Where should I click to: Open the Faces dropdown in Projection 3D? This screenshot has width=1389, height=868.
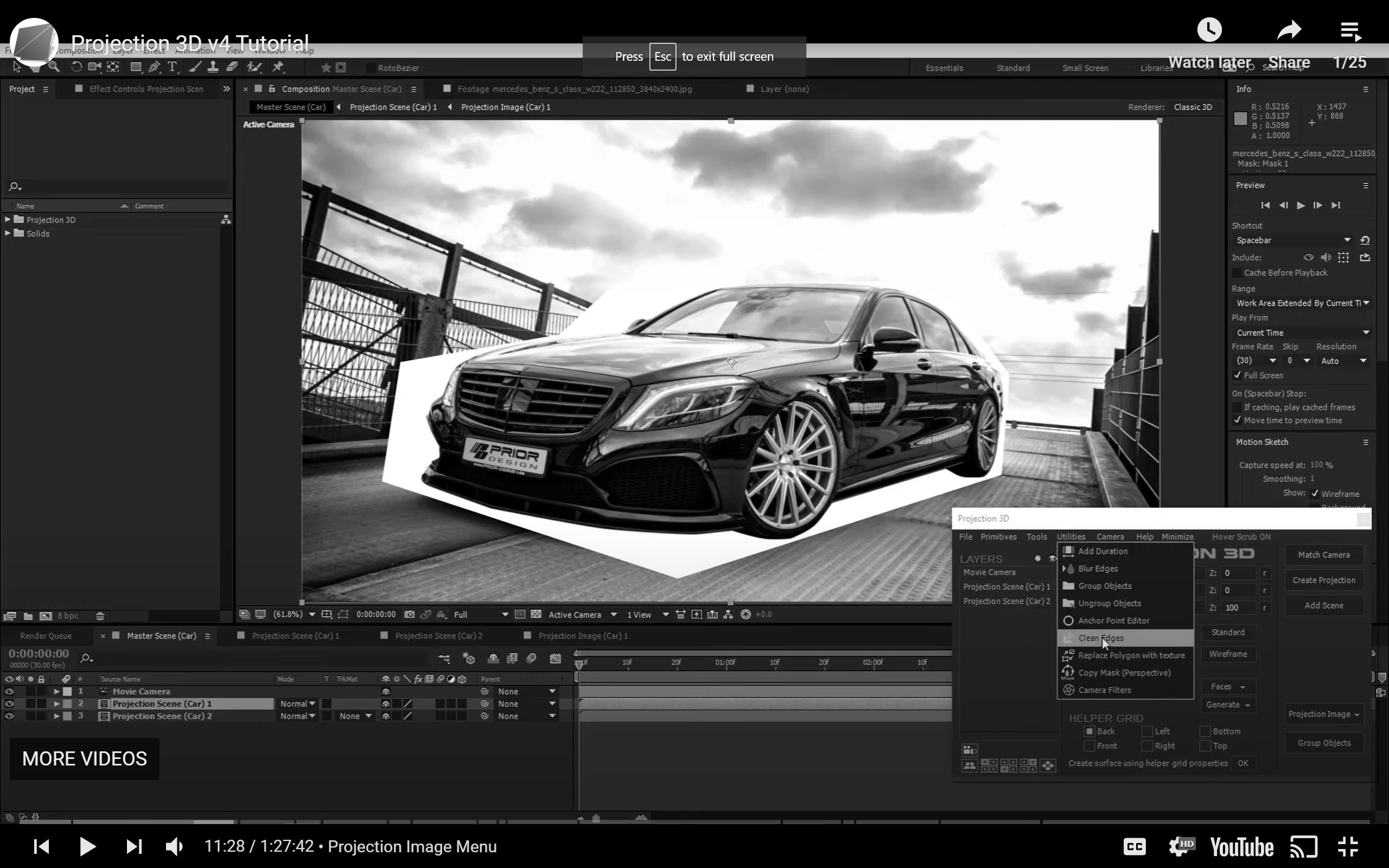tap(1228, 687)
